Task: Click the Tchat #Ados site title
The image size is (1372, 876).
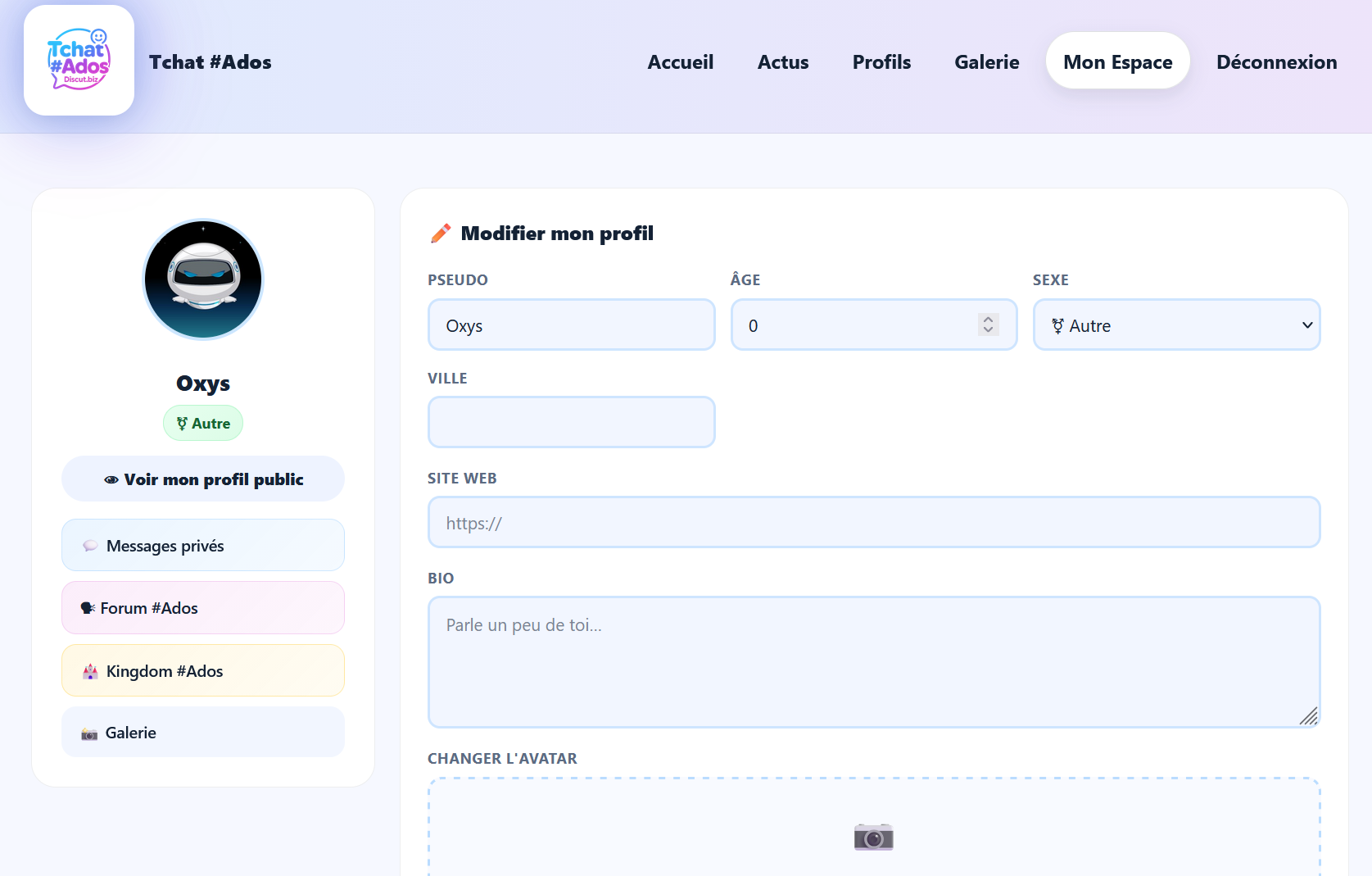Action: click(x=211, y=62)
